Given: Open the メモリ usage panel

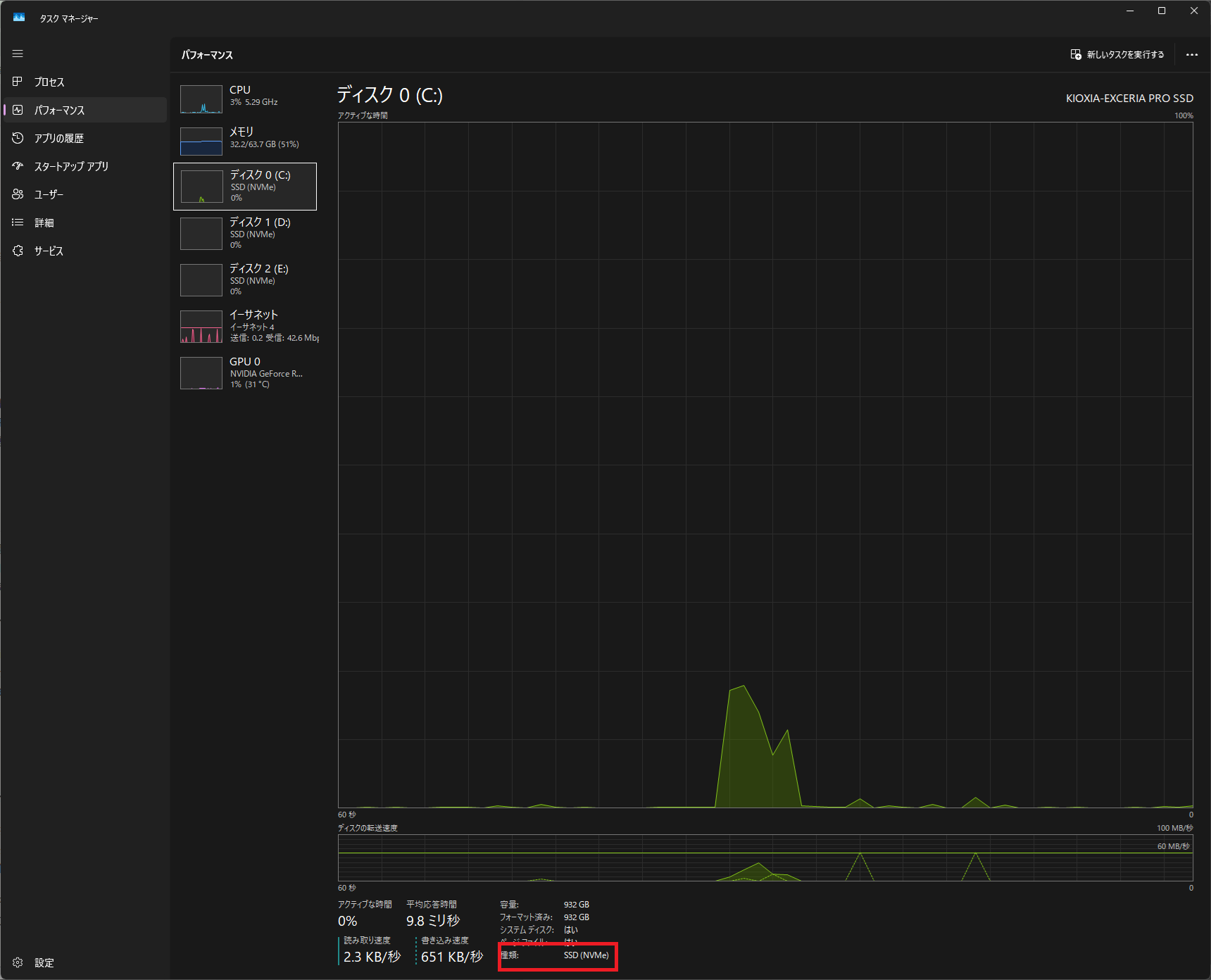Looking at the screenshot, I should [x=245, y=139].
